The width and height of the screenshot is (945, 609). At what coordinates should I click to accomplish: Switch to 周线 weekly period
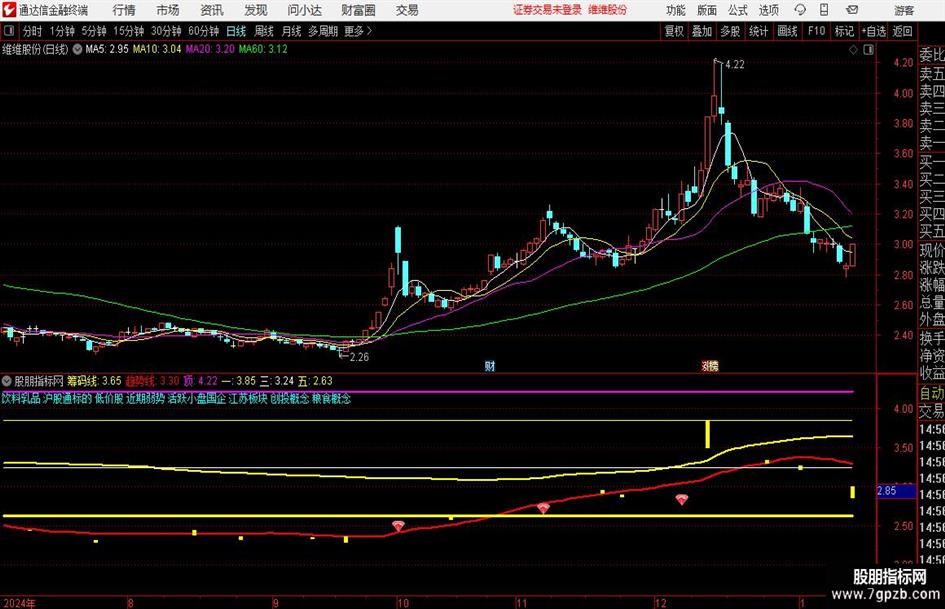tap(264, 31)
